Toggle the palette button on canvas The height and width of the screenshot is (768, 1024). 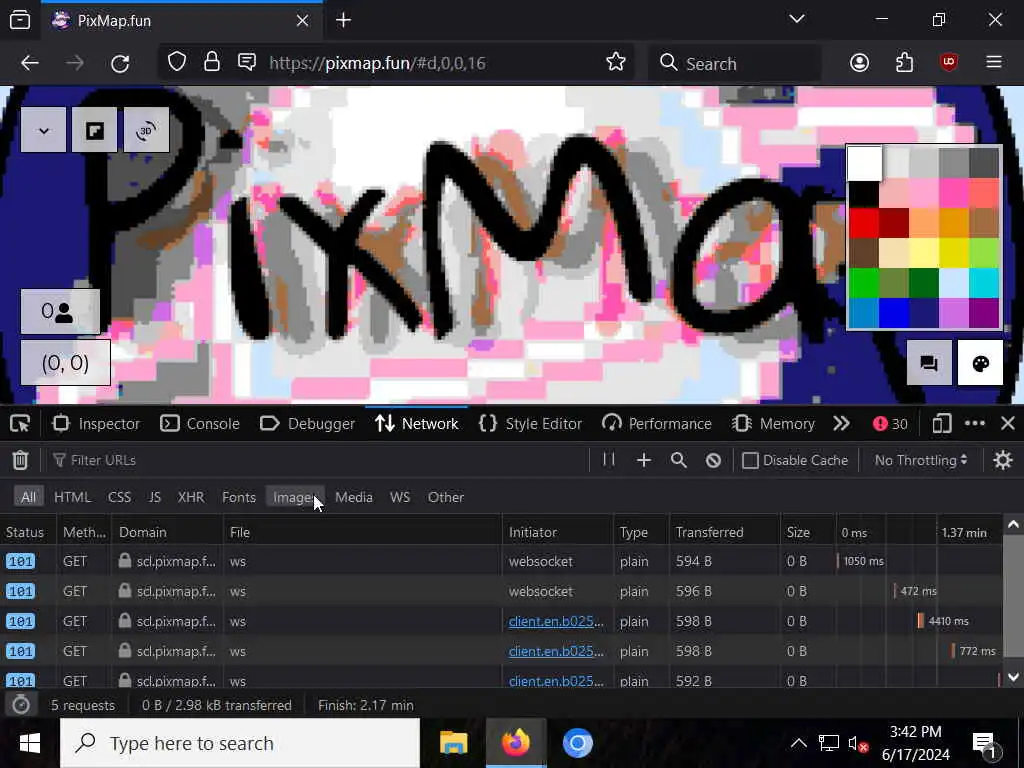tap(980, 363)
